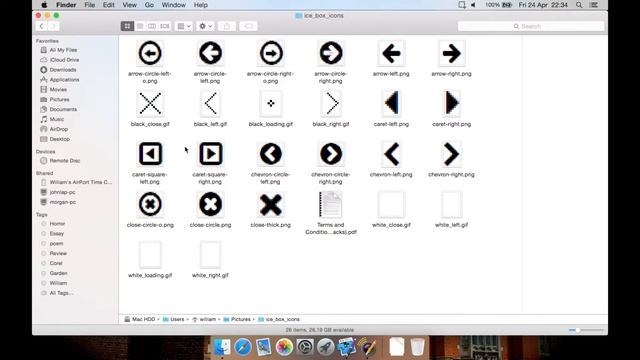Select the Terms and Conditions pdf file
This screenshot has width=640, height=360.
331,204
